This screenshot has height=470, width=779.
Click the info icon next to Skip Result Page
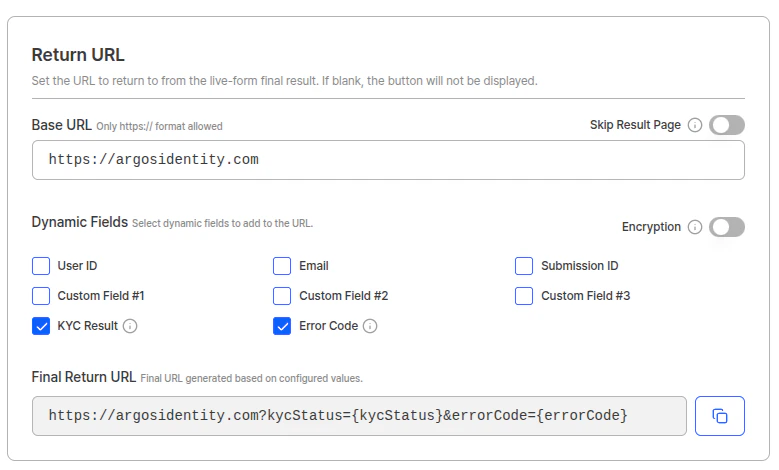[x=695, y=125]
